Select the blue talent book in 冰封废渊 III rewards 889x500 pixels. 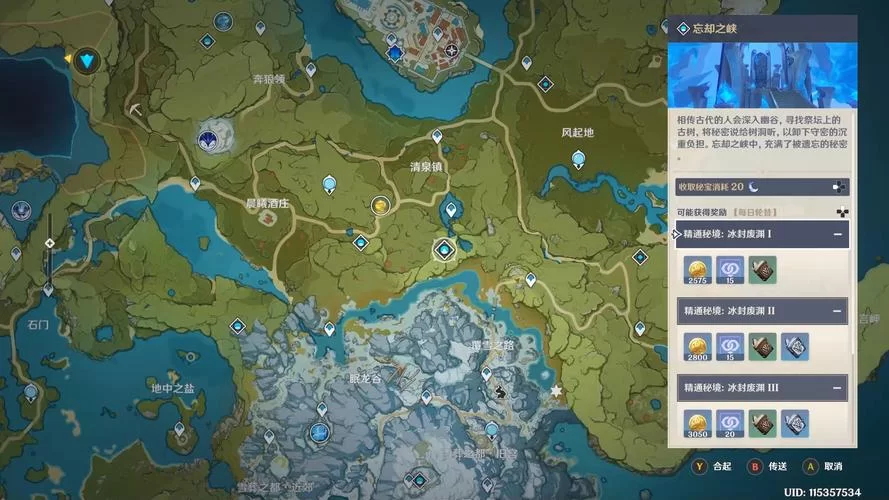click(795, 423)
